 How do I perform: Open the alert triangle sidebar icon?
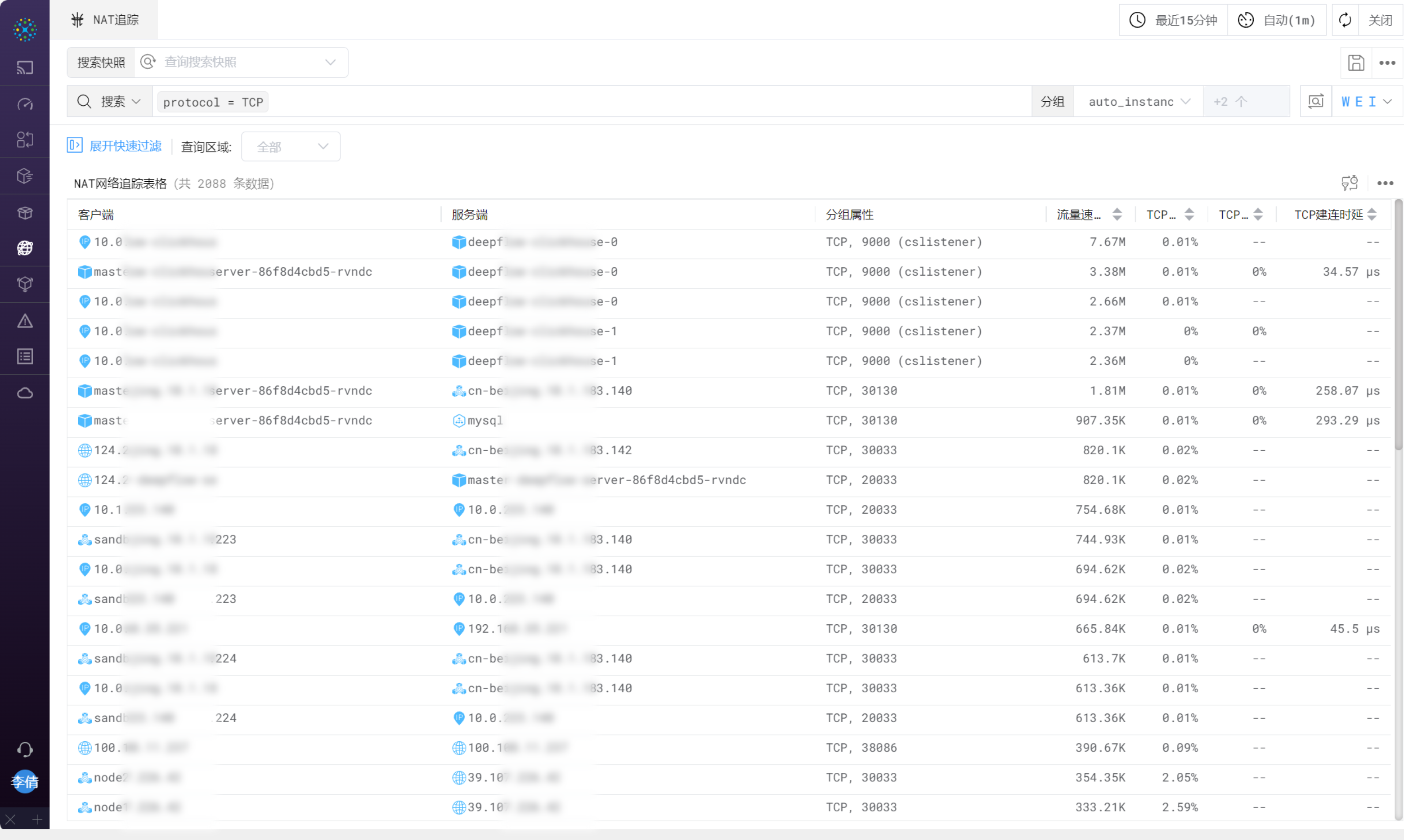[25, 321]
